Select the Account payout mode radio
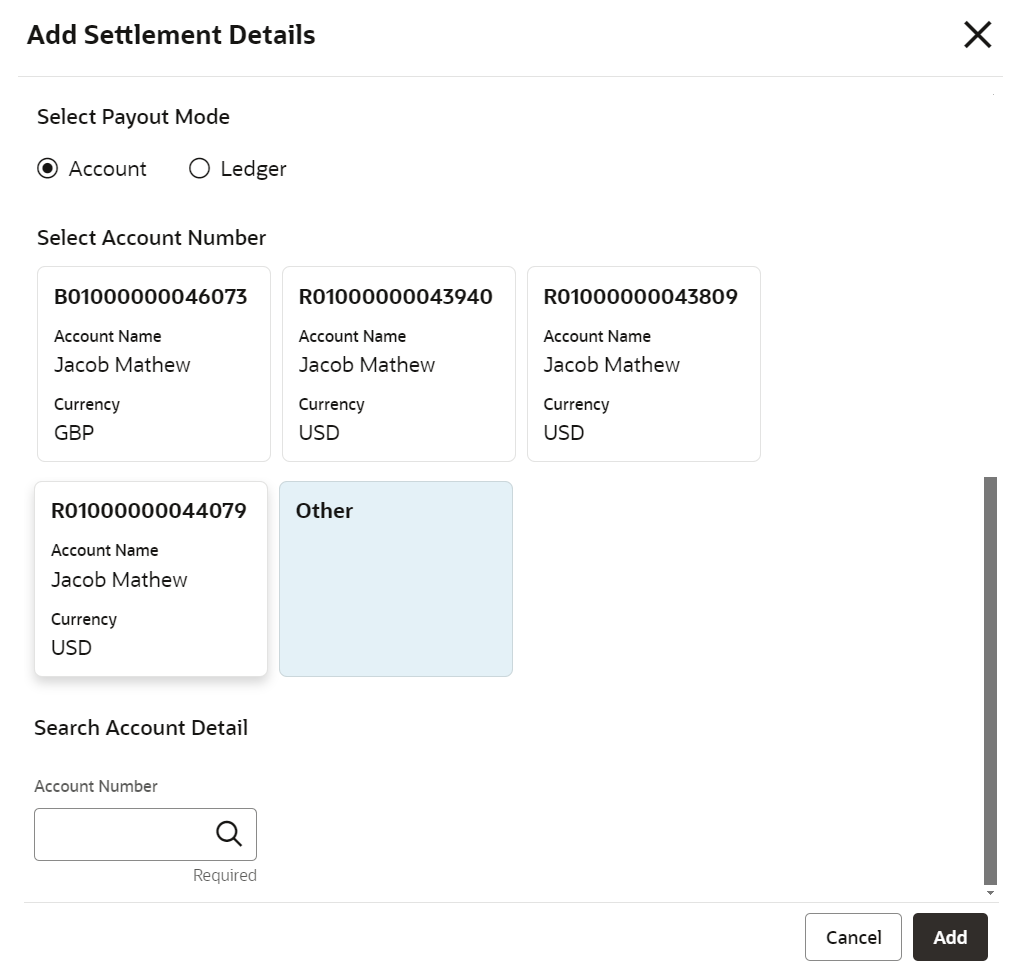 click(x=47, y=169)
